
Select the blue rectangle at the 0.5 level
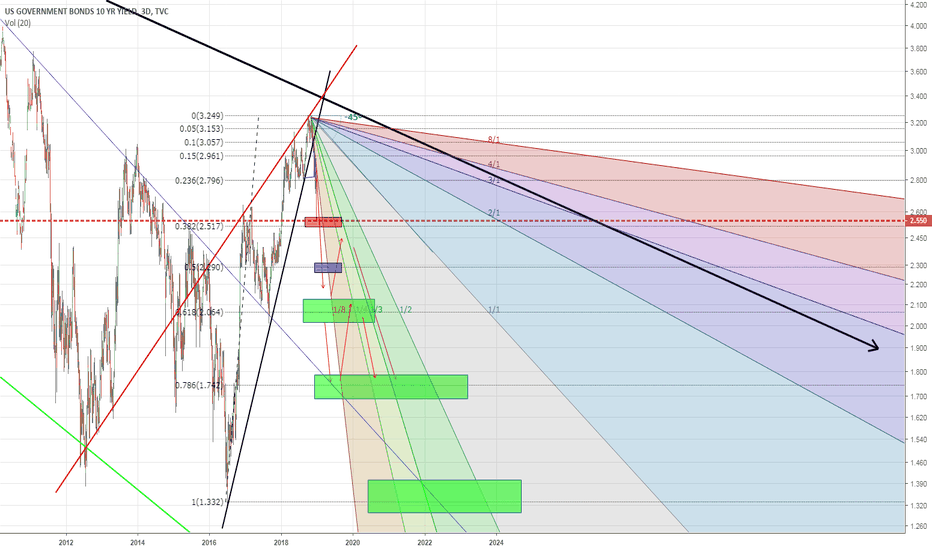[328, 268]
